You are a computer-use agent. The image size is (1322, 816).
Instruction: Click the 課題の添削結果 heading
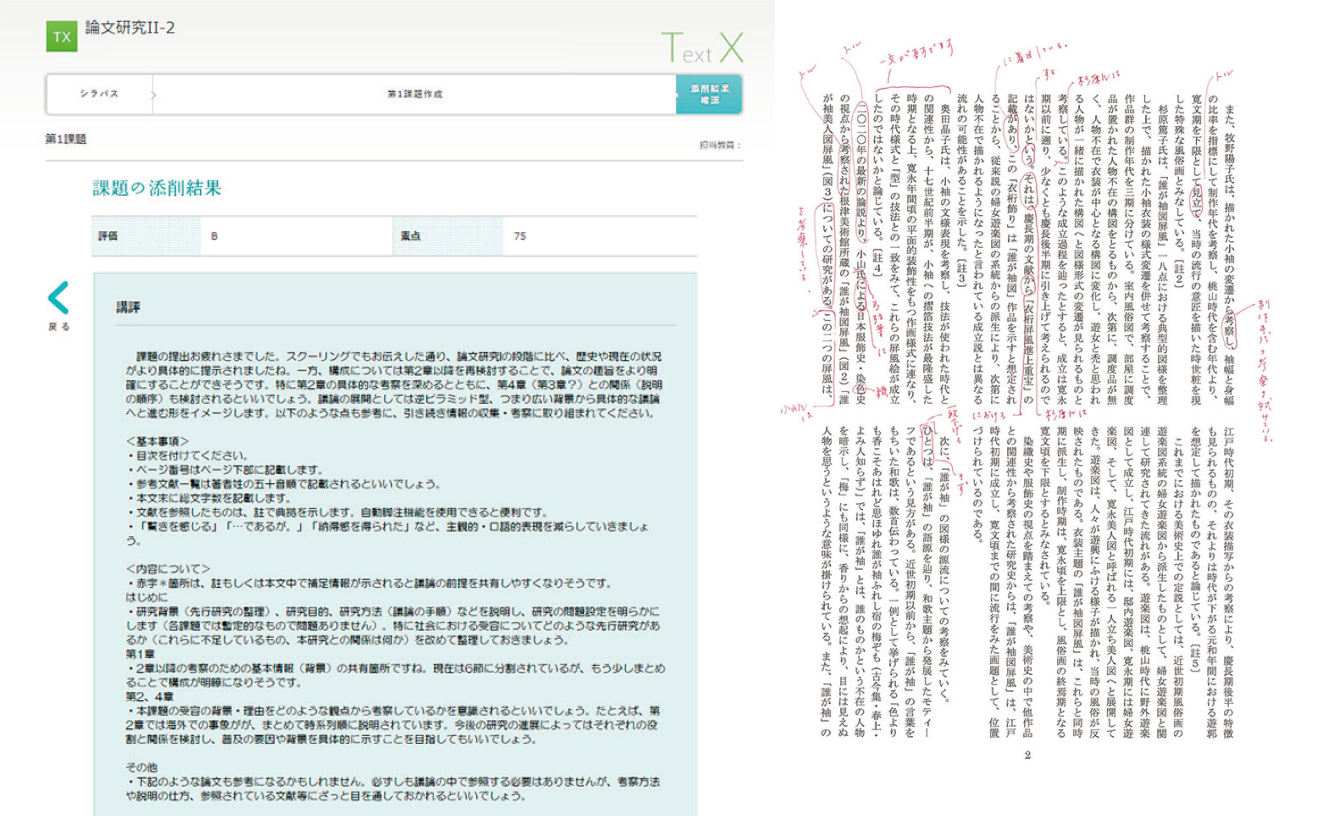tap(156, 188)
